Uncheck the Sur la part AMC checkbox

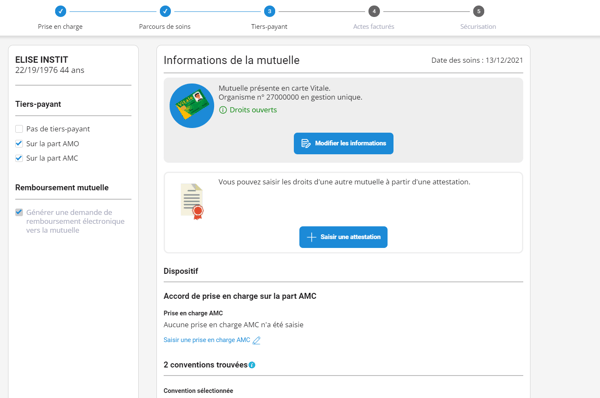19,158
